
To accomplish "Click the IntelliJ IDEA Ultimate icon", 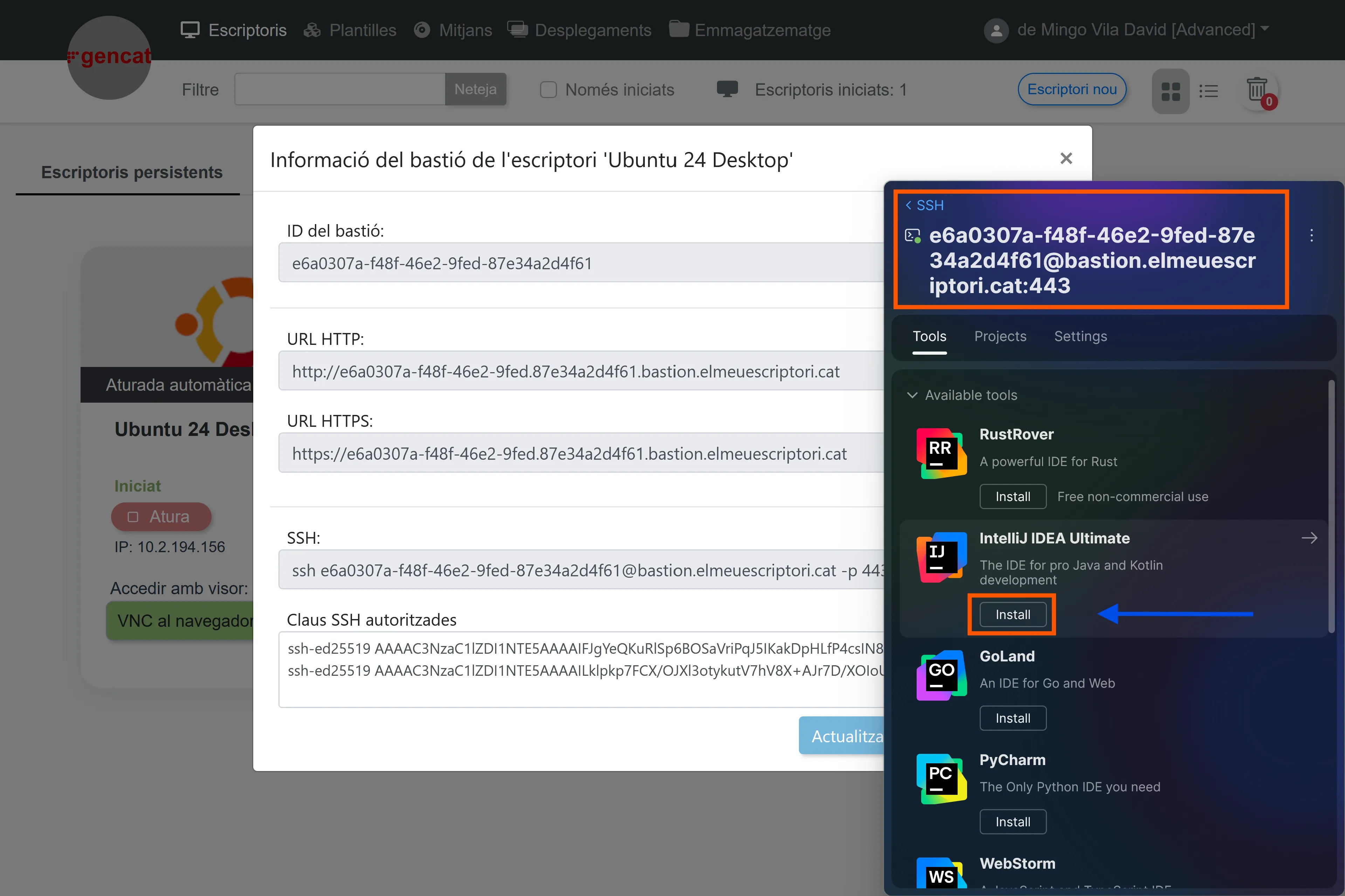I will pos(941,557).
